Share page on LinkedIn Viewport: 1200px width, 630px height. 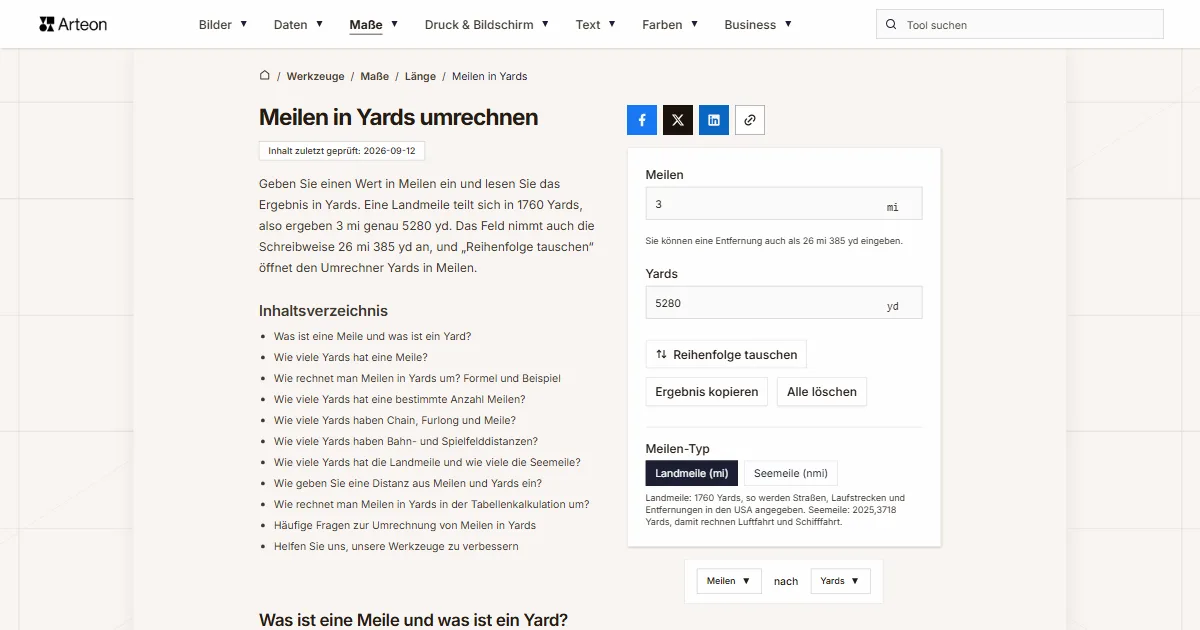pos(714,120)
